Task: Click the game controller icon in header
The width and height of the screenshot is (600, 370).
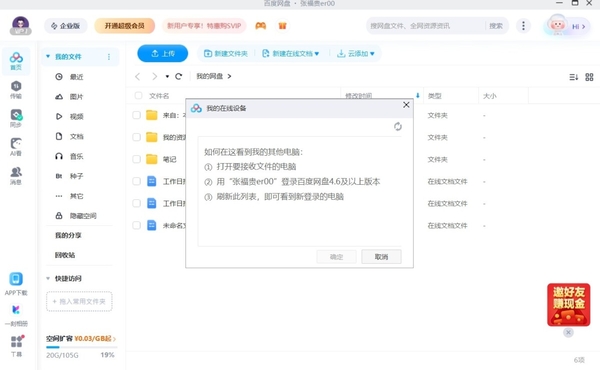Action: [261, 26]
